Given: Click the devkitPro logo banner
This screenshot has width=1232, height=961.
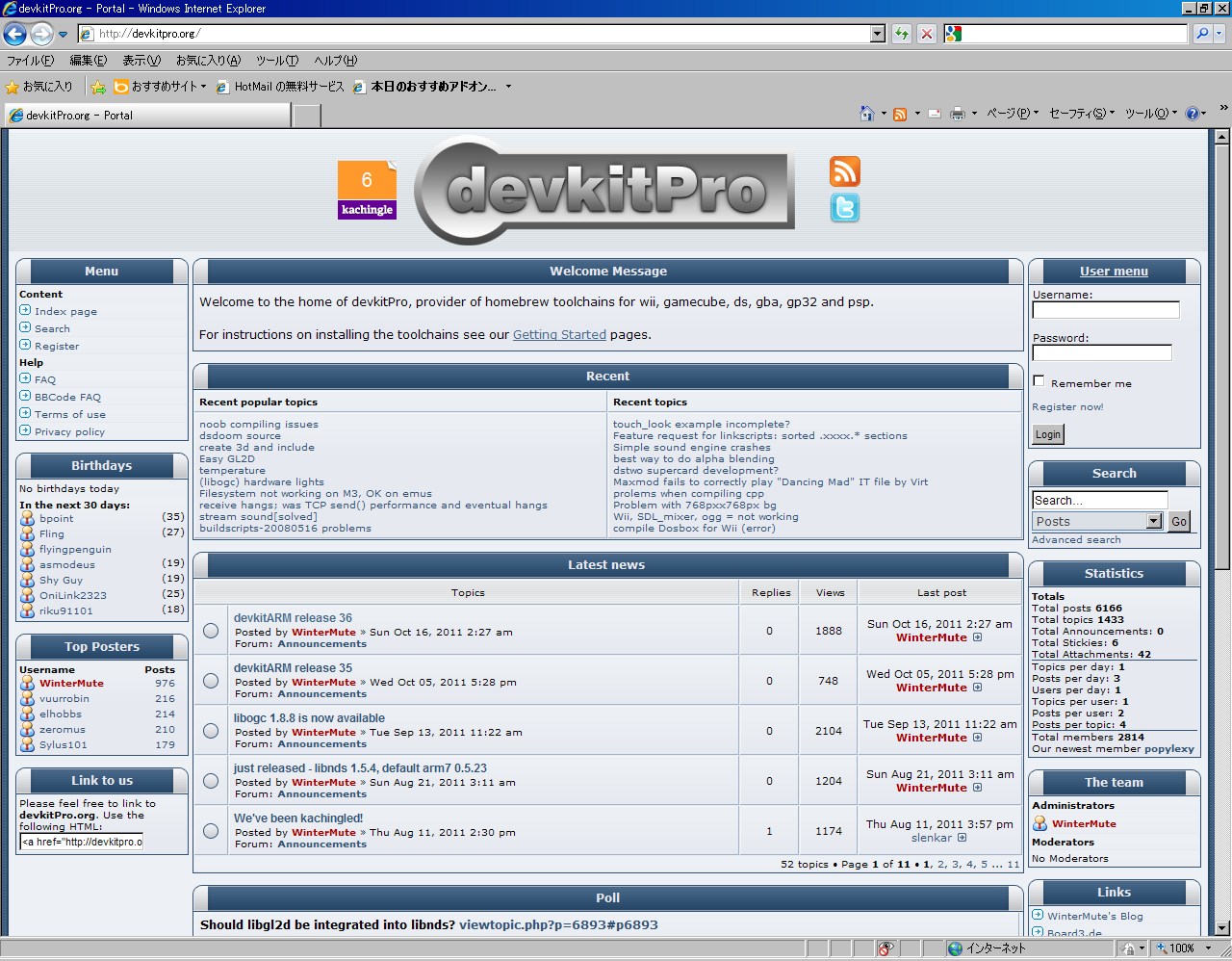Looking at the screenshot, I should 605,190.
